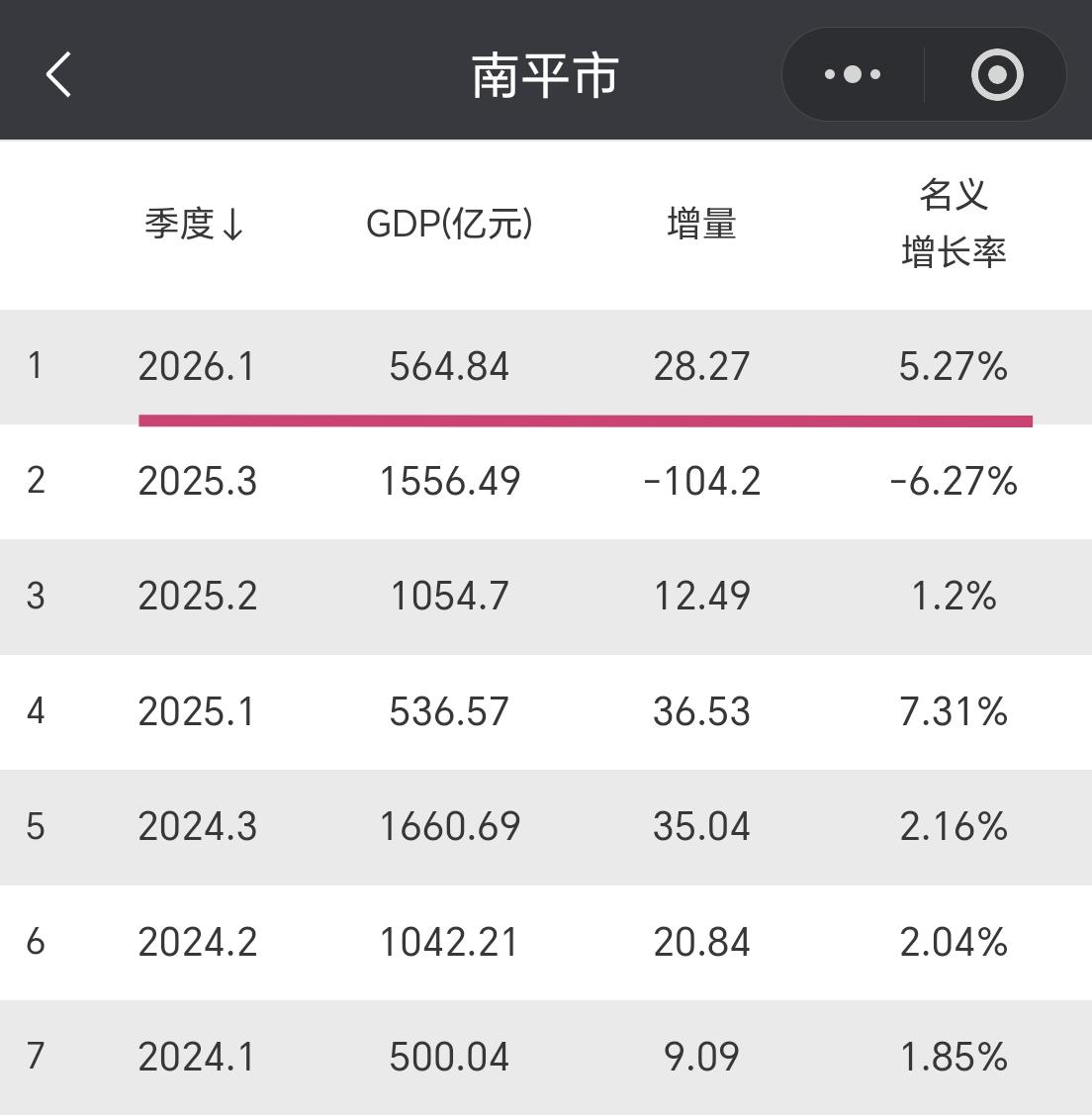
Task: Tap the growth rate -6.27%
Action: (954, 482)
